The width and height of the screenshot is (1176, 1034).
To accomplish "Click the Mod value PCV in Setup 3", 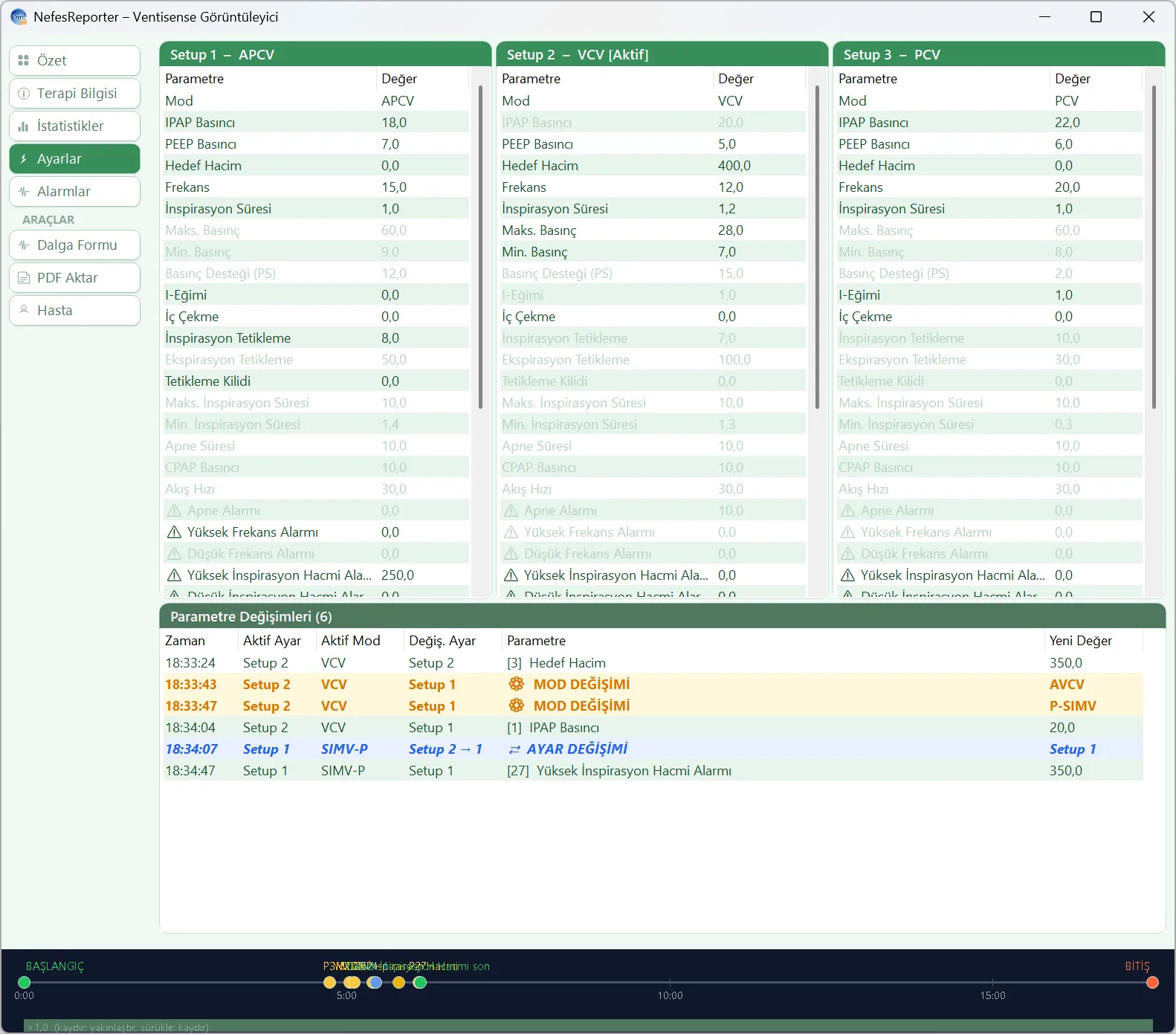I will click(1066, 100).
